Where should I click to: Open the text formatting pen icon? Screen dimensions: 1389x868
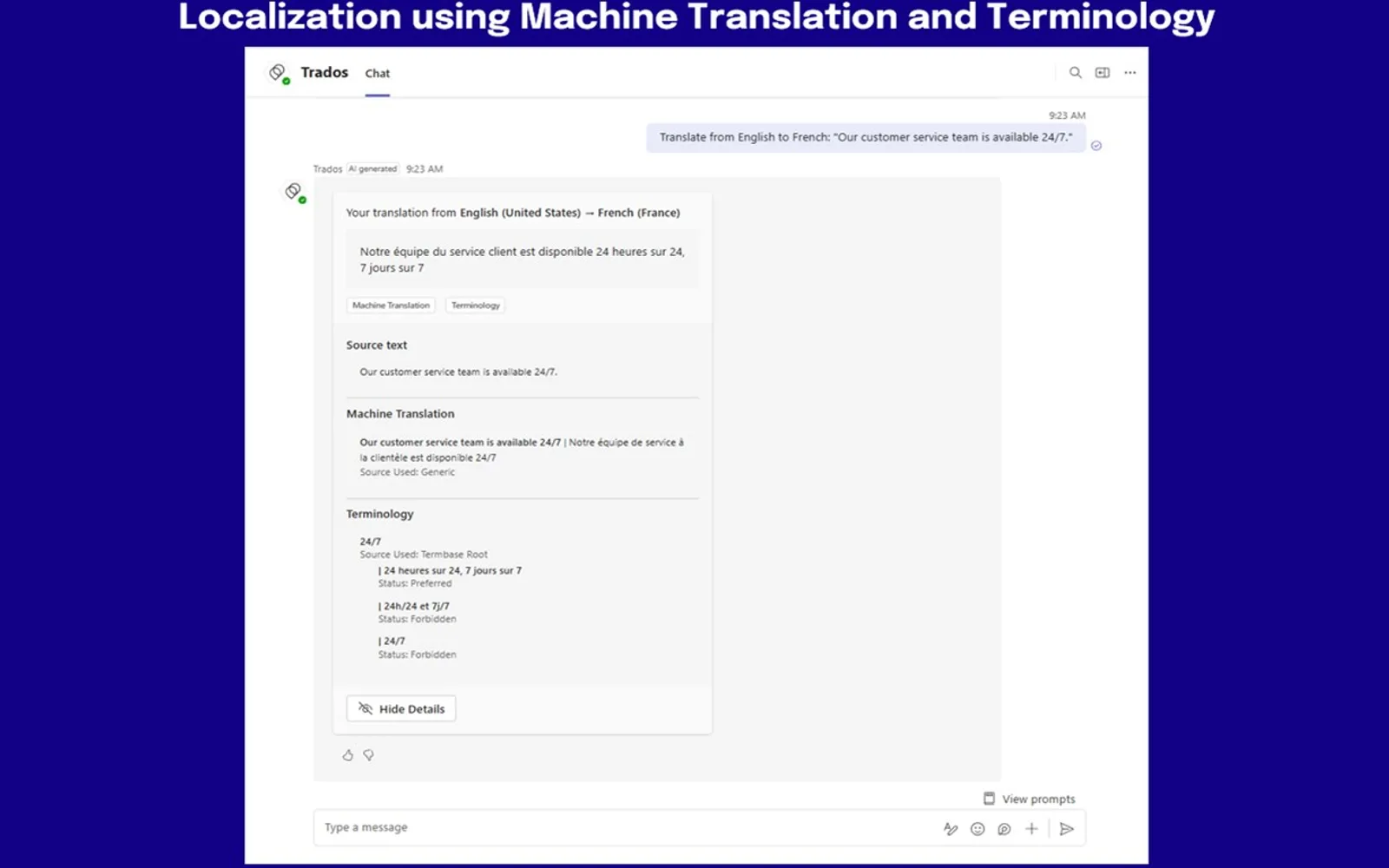point(951,829)
